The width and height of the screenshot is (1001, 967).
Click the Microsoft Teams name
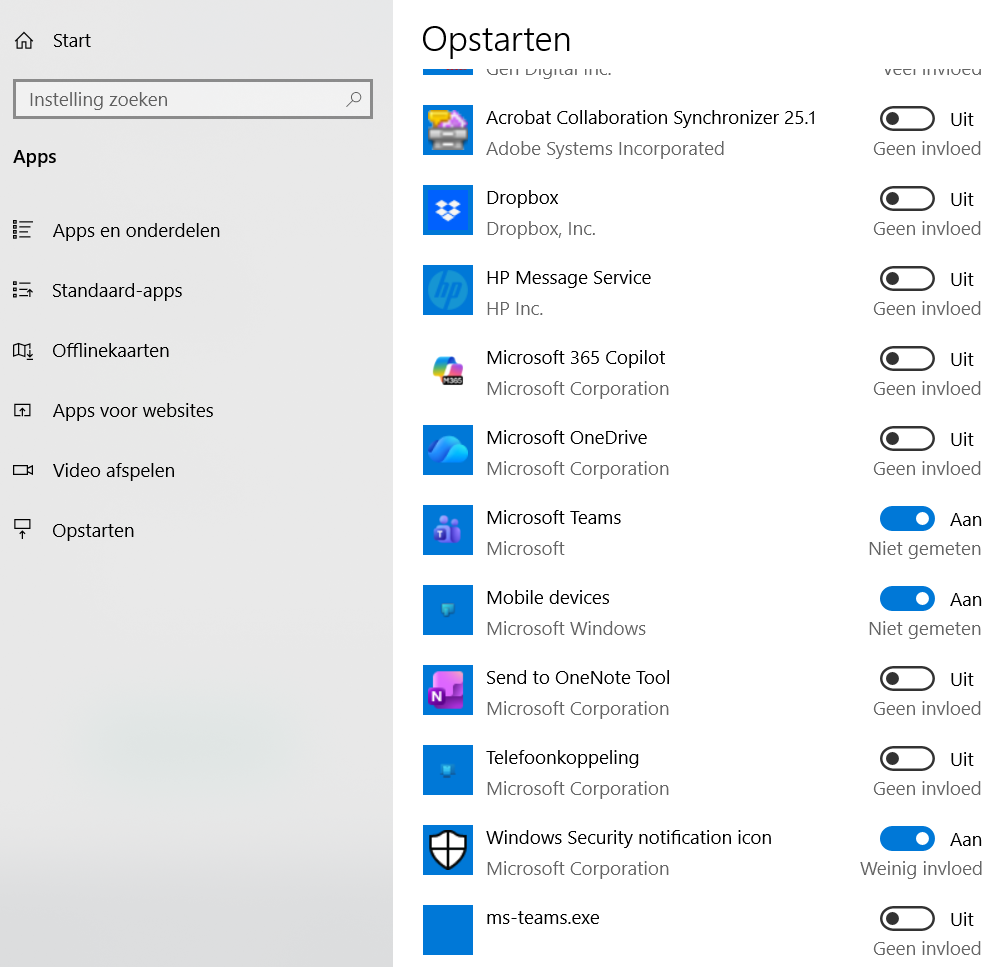tap(553, 518)
